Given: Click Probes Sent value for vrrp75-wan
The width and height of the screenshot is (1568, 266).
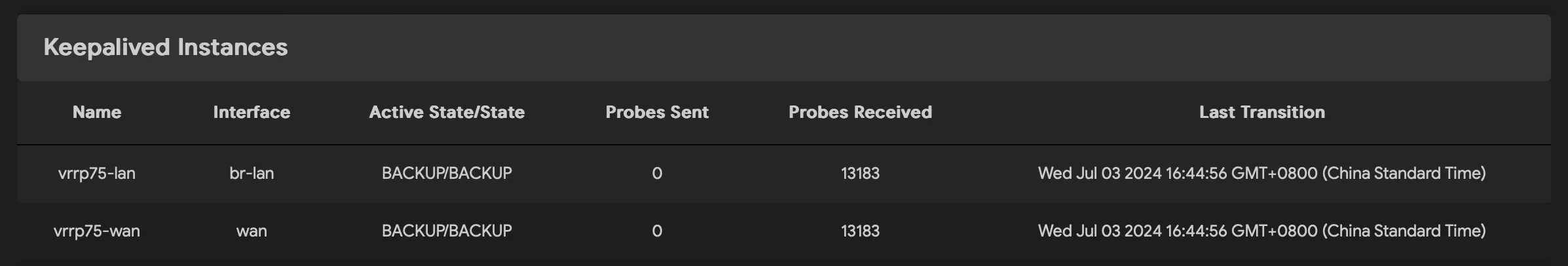Looking at the screenshot, I should pos(657,231).
